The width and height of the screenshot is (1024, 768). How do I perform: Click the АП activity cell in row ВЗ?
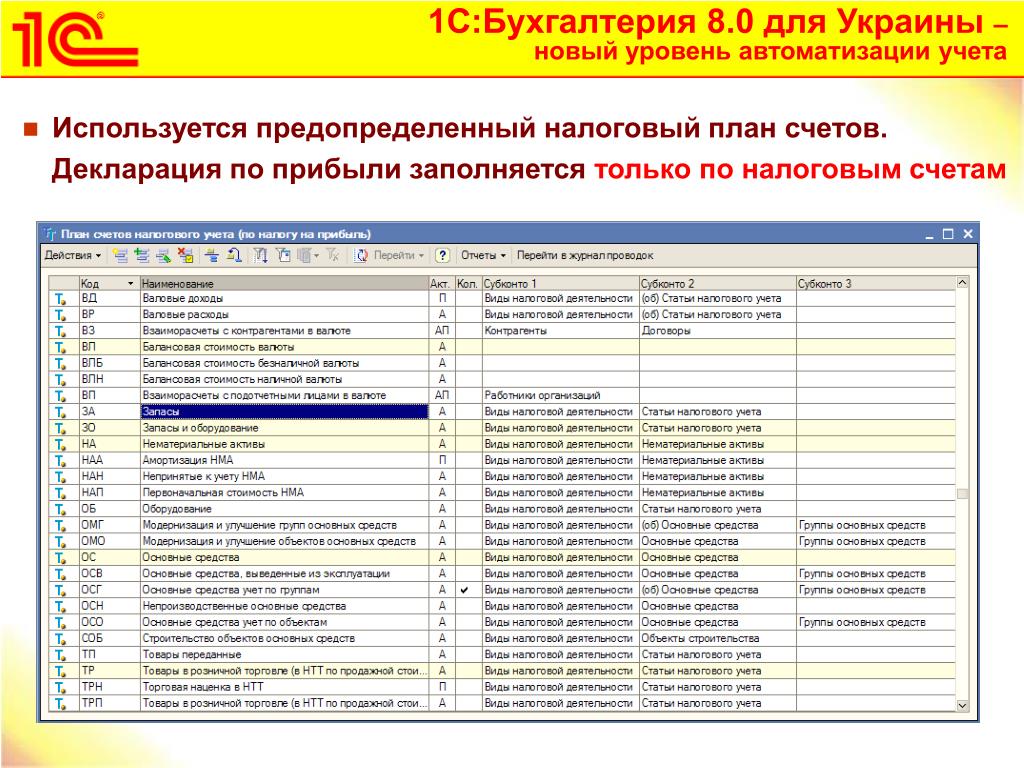pyautogui.click(x=442, y=330)
